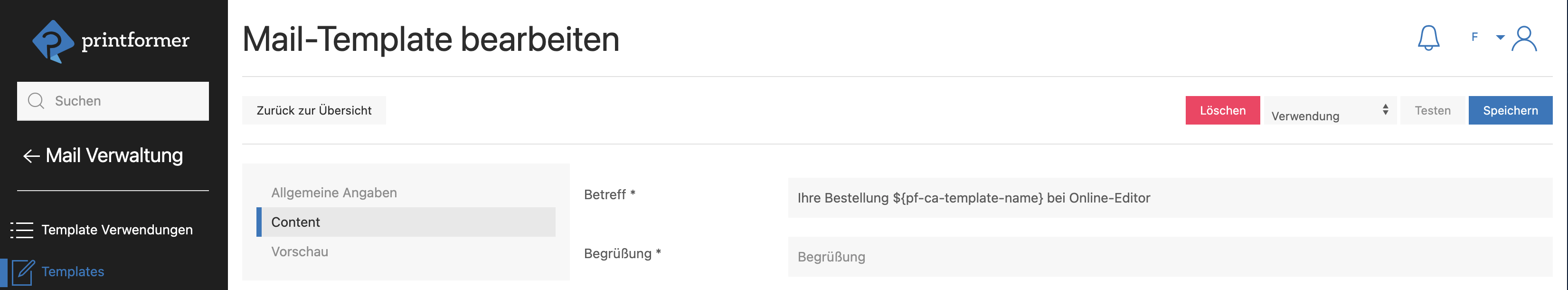This screenshot has width=1568, height=290.
Task: Expand the user menu caret arrow
Action: [1501, 37]
